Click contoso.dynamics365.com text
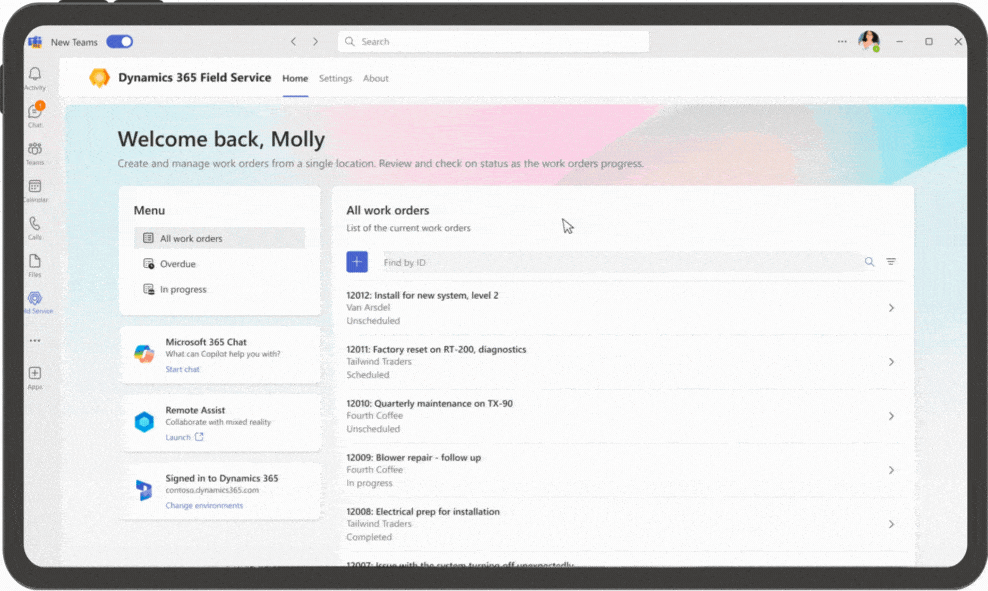The image size is (988, 591). (212, 490)
